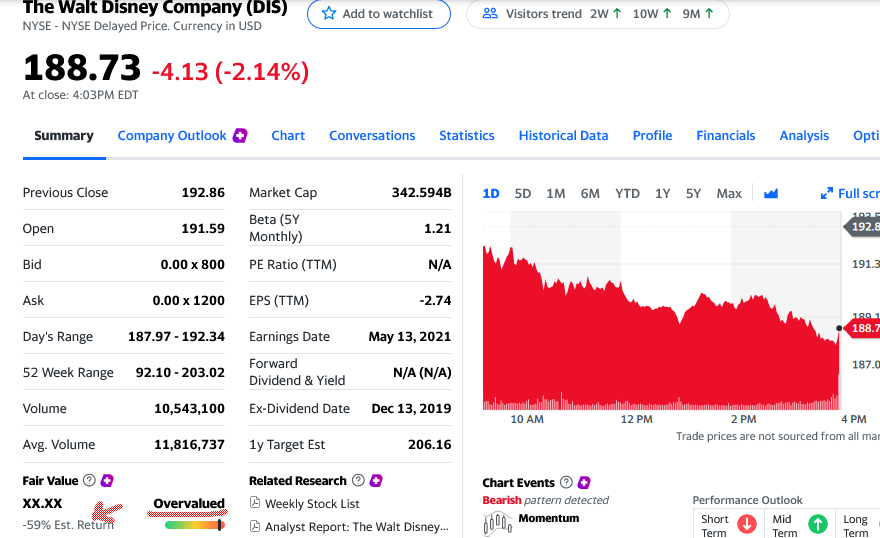Image resolution: width=880 pixels, height=538 pixels.
Task: Click the Visitors trend label
Action: pos(544,13)
